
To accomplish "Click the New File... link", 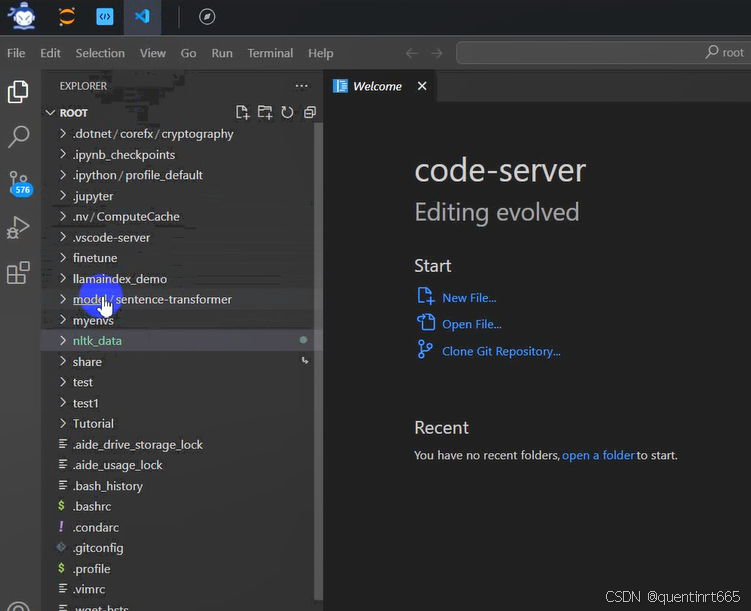I will (469, 298).
